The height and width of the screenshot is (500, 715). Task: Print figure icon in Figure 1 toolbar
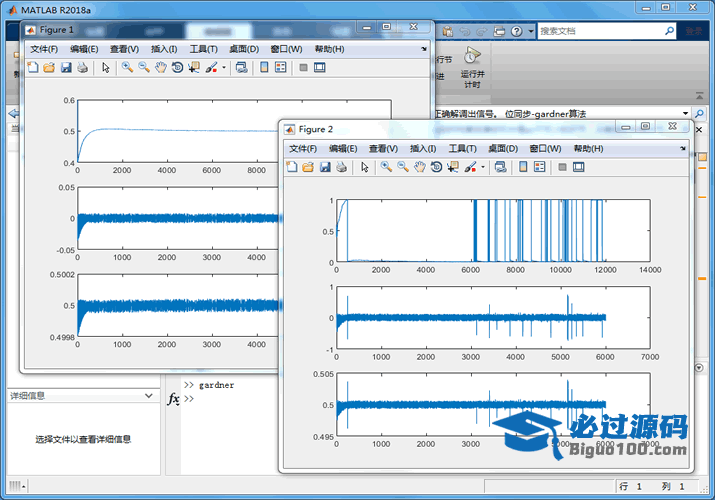point(83,67)
